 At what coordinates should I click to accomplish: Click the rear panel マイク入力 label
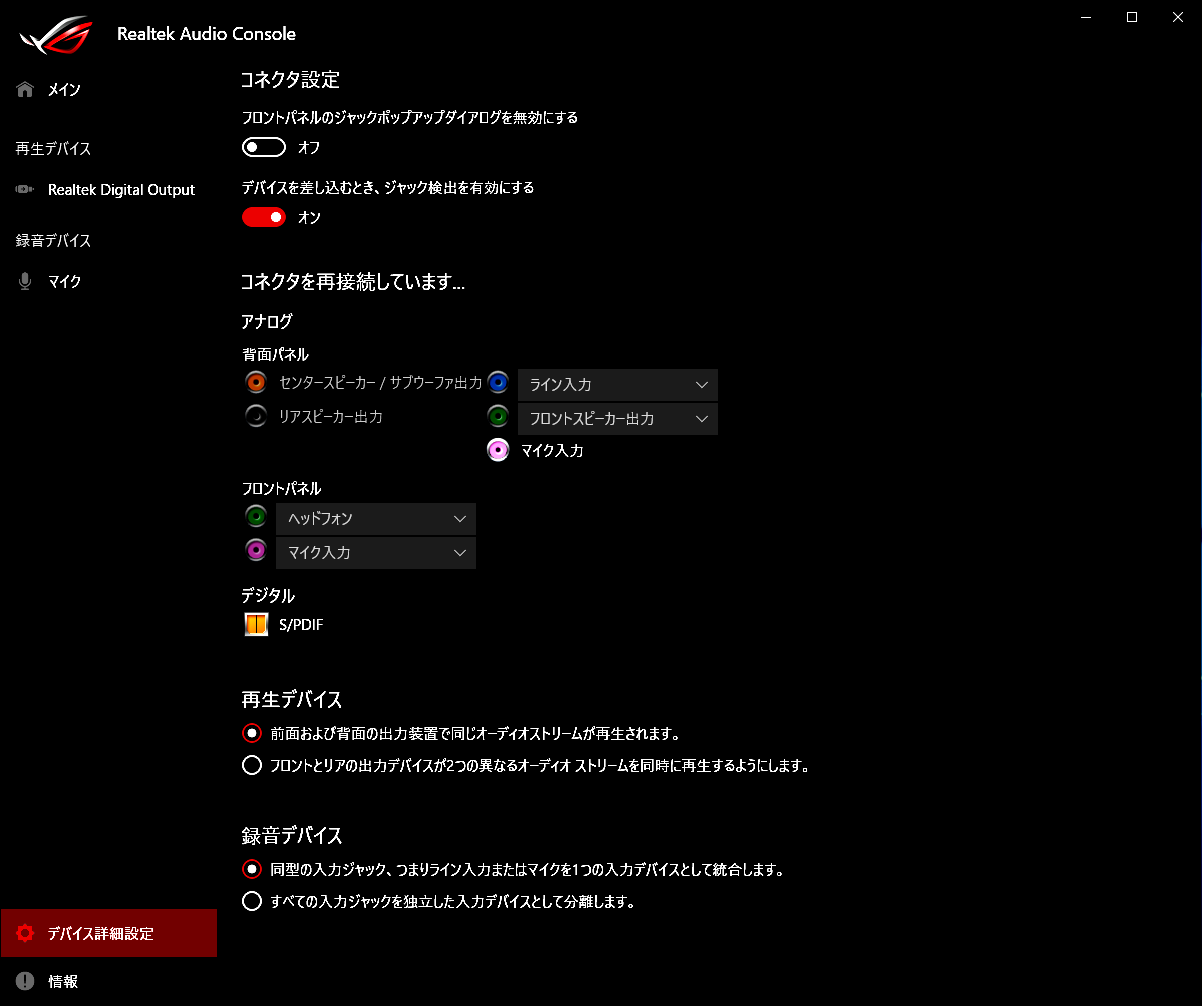tap(552, 451)
